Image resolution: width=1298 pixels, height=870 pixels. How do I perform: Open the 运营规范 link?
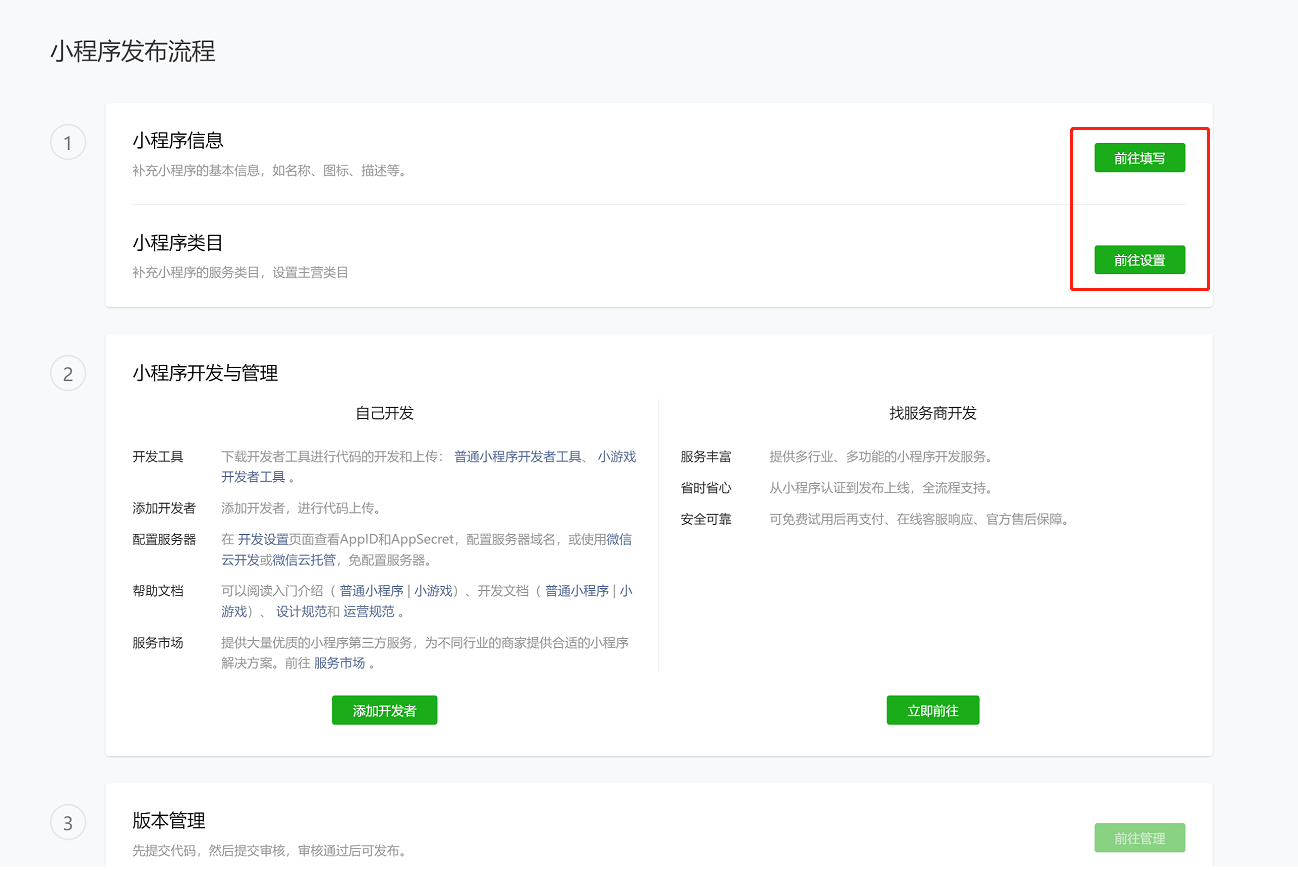pos(369,612)
